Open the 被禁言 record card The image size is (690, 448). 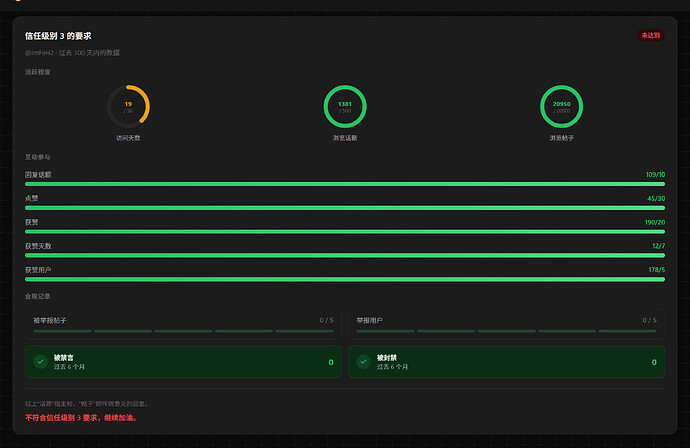(183, 362)
